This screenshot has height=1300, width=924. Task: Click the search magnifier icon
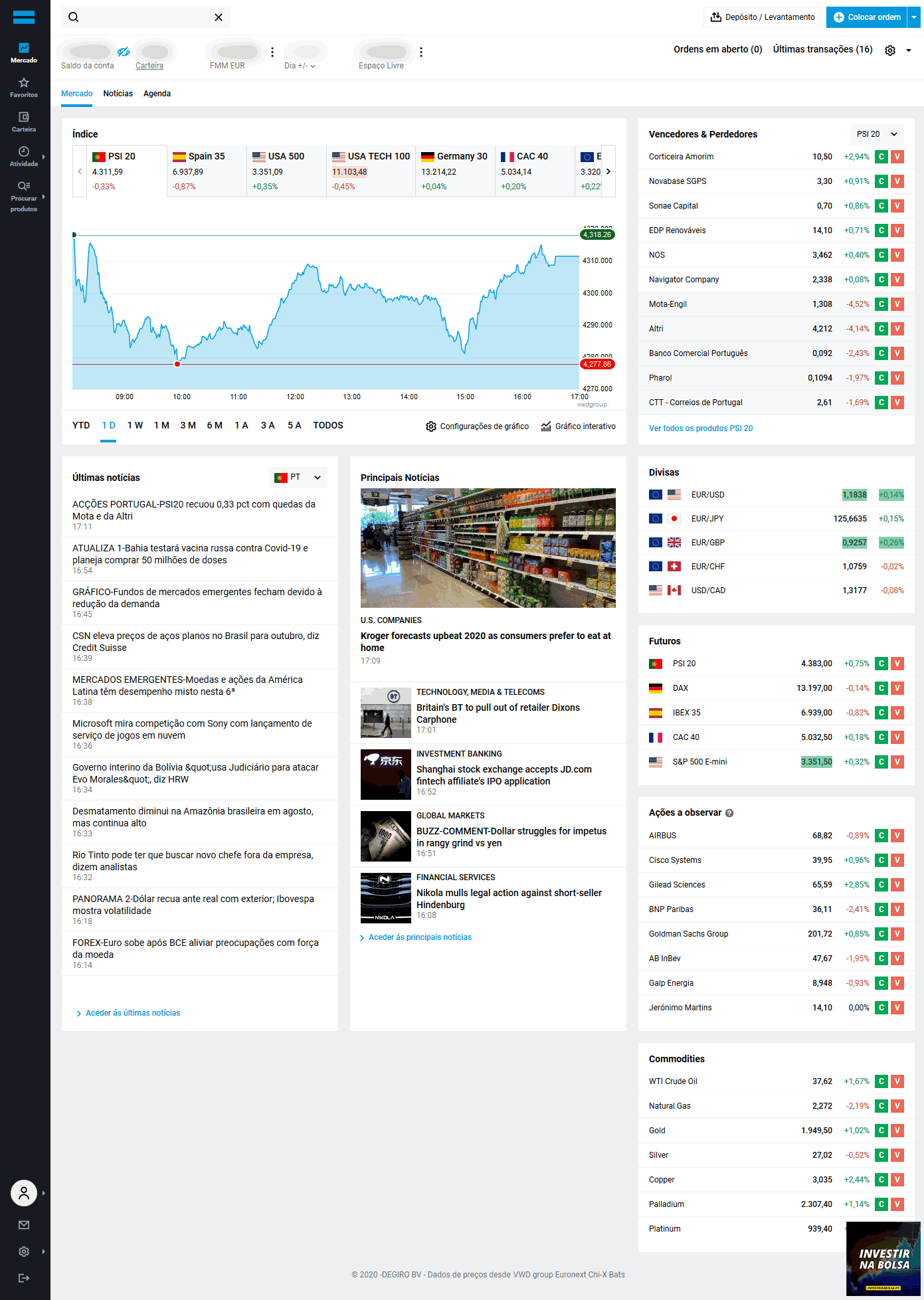click(x=74, y=17)
